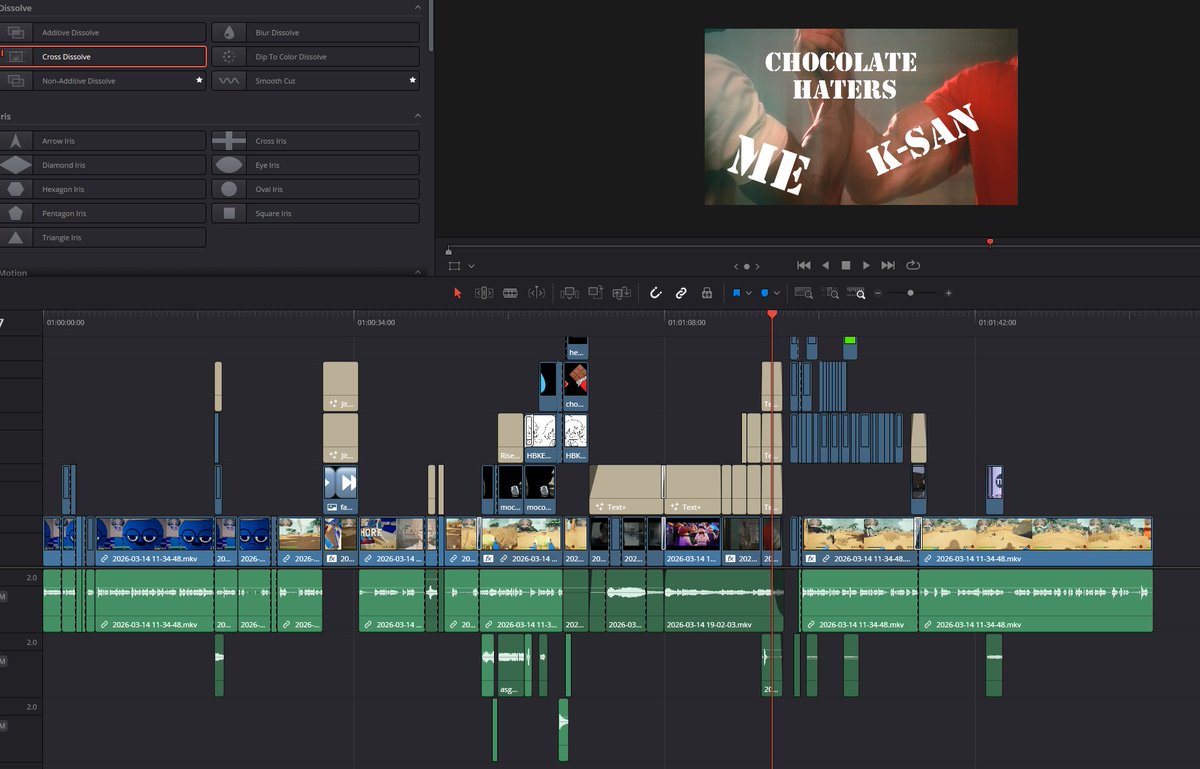Click the effects panel vertical scrollbar
Image resolution: width=1200 pixels, height=769 pixels.
click(431, 25)
